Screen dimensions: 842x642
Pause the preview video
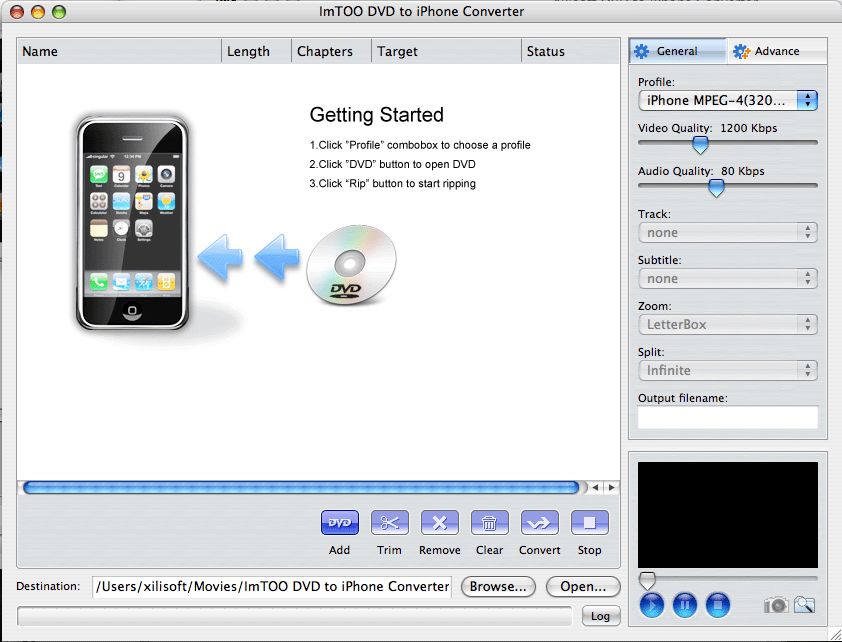pos(685,605)
